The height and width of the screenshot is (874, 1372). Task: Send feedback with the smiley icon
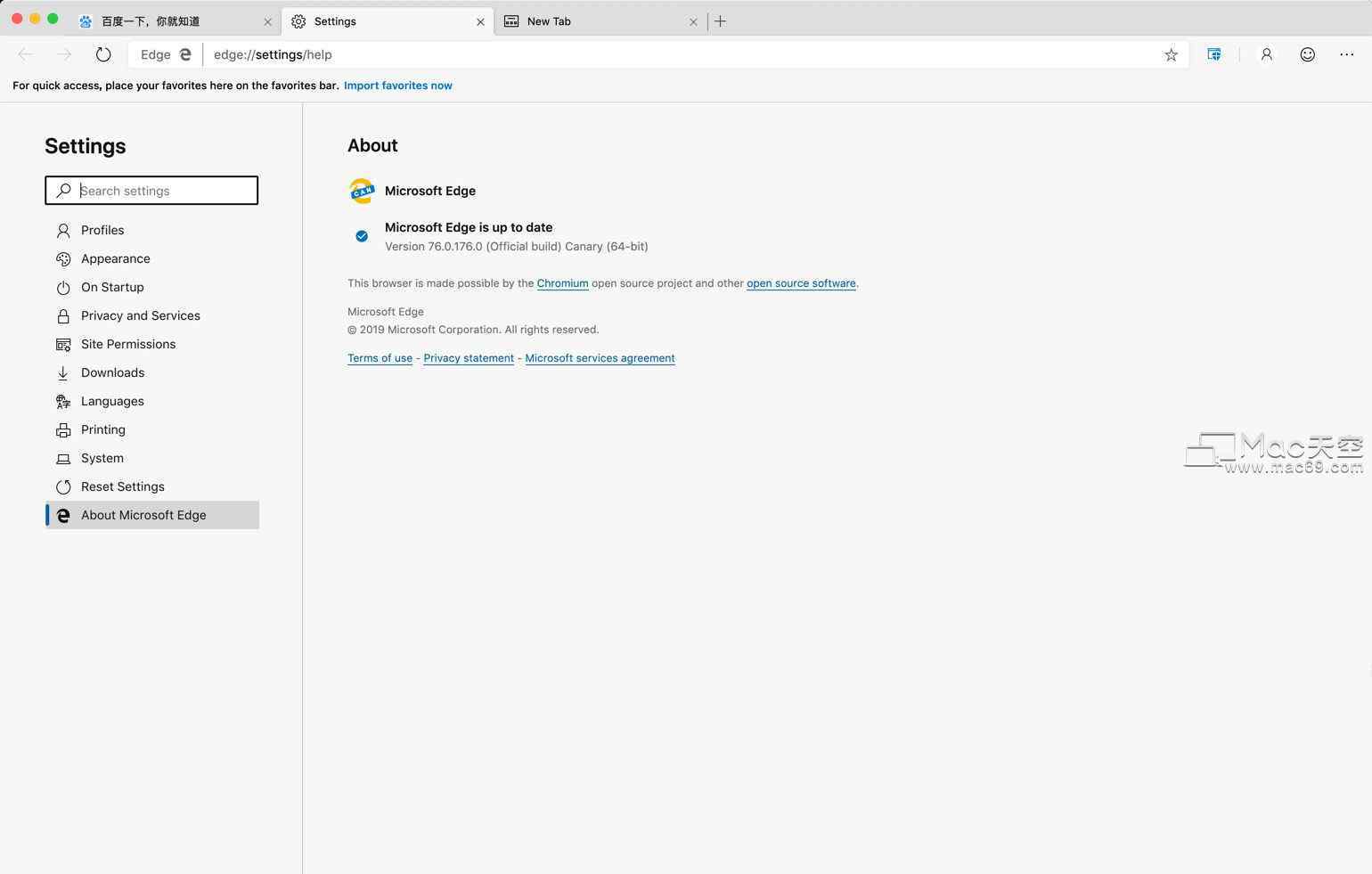1307,54
